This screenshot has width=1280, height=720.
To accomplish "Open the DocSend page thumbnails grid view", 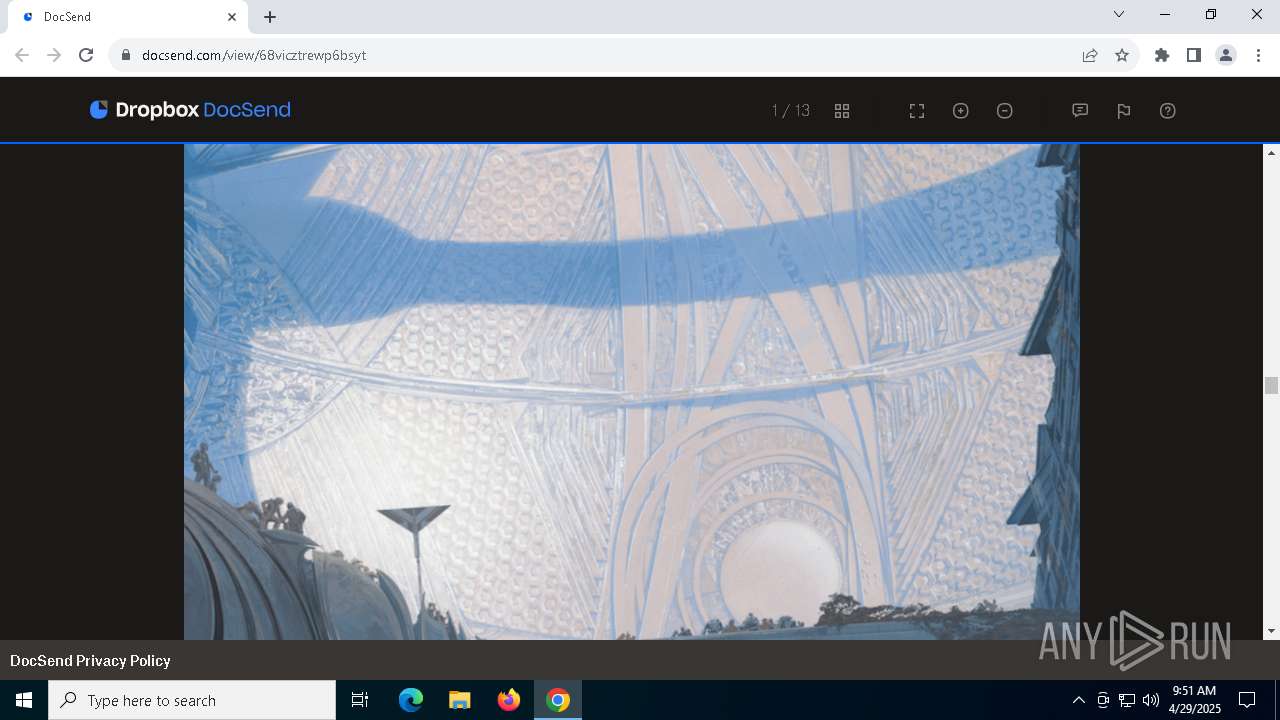I will pos(842,111).
